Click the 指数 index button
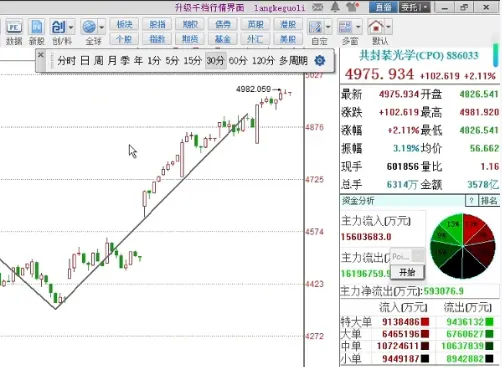This screenshot has width=502, height=367. pyautogui.click(x=157, y=39)
